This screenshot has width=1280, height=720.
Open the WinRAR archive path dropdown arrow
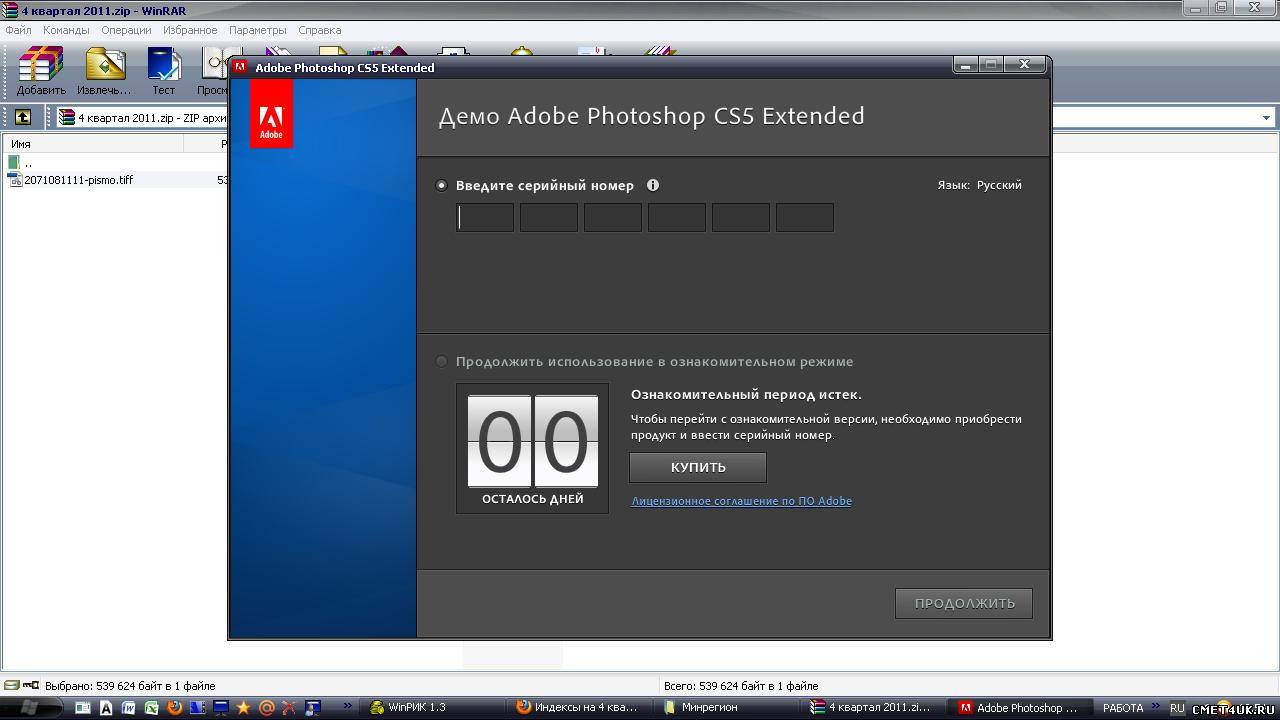pyautogui.click(x=1266, y=118)
